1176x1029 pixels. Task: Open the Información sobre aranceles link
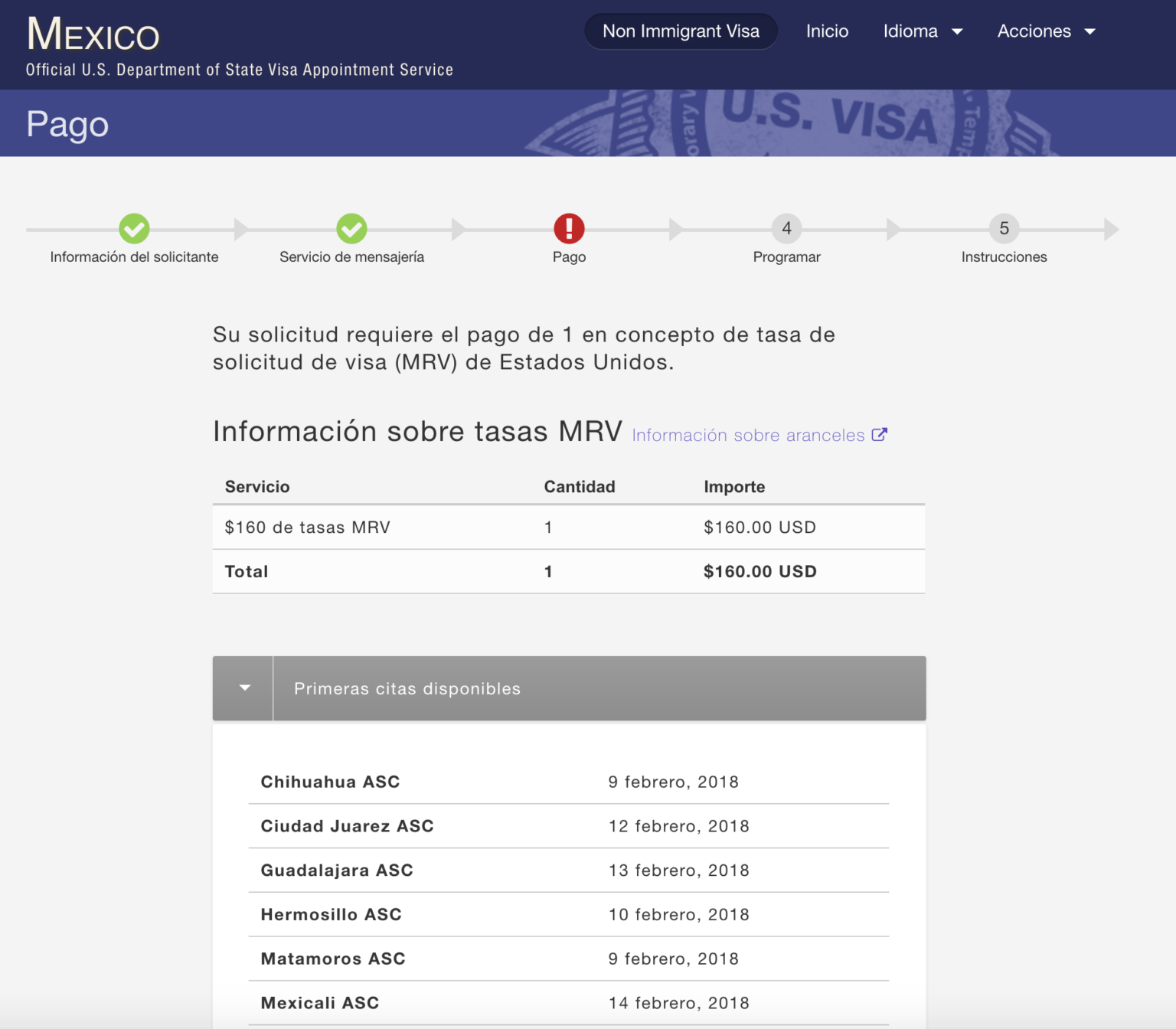point(746,434)
